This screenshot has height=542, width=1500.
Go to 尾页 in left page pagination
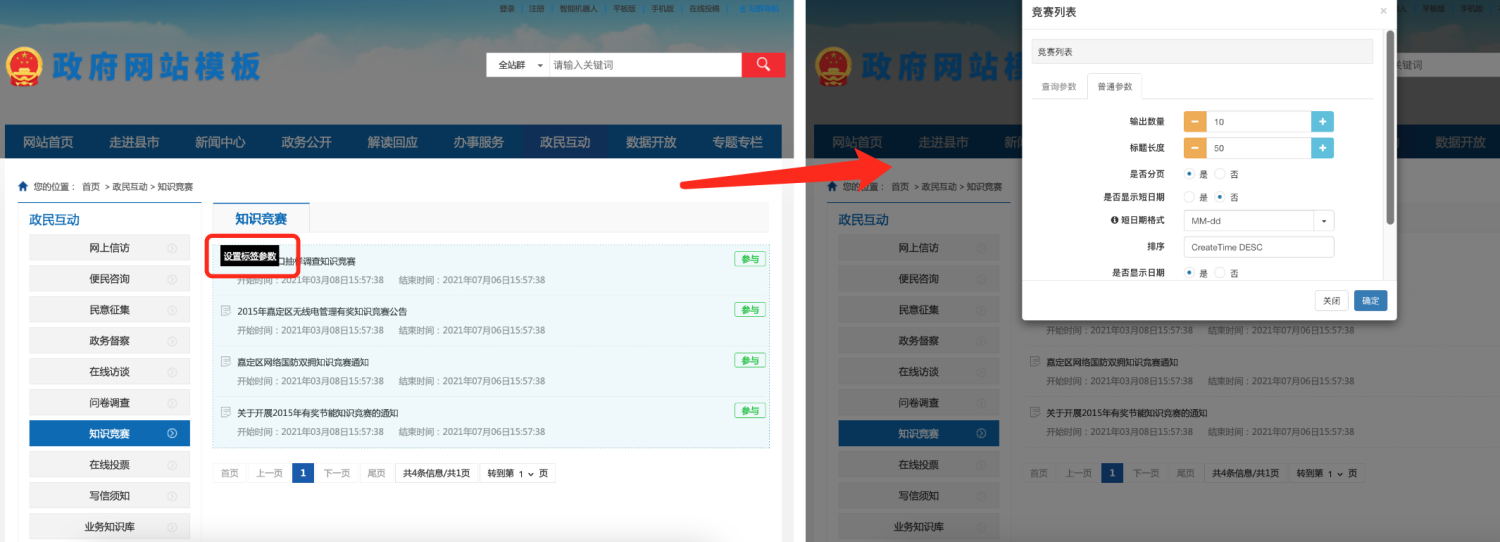(x=376, y=473)
